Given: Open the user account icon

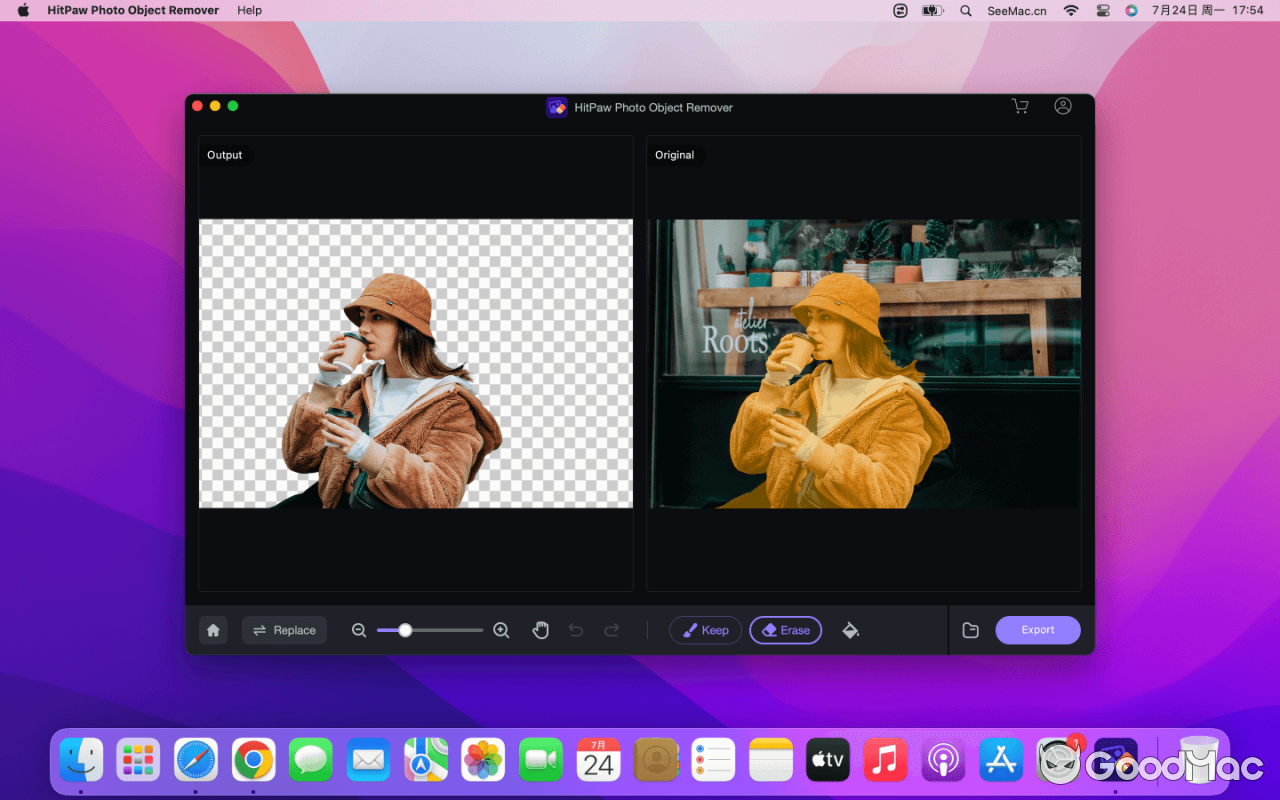Looking at the screenshot, I should click(x=1063, y=105).
